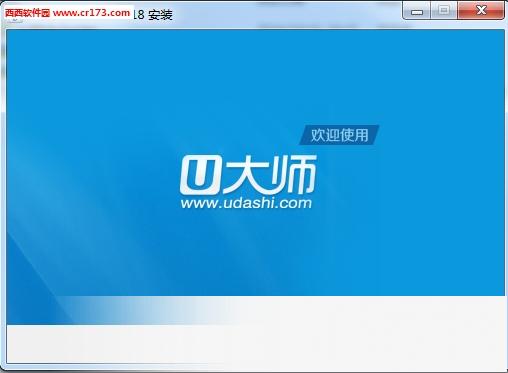Click the 安装 title bar text
This screenshot has height=373, width=508.
[x=160, y=15]
